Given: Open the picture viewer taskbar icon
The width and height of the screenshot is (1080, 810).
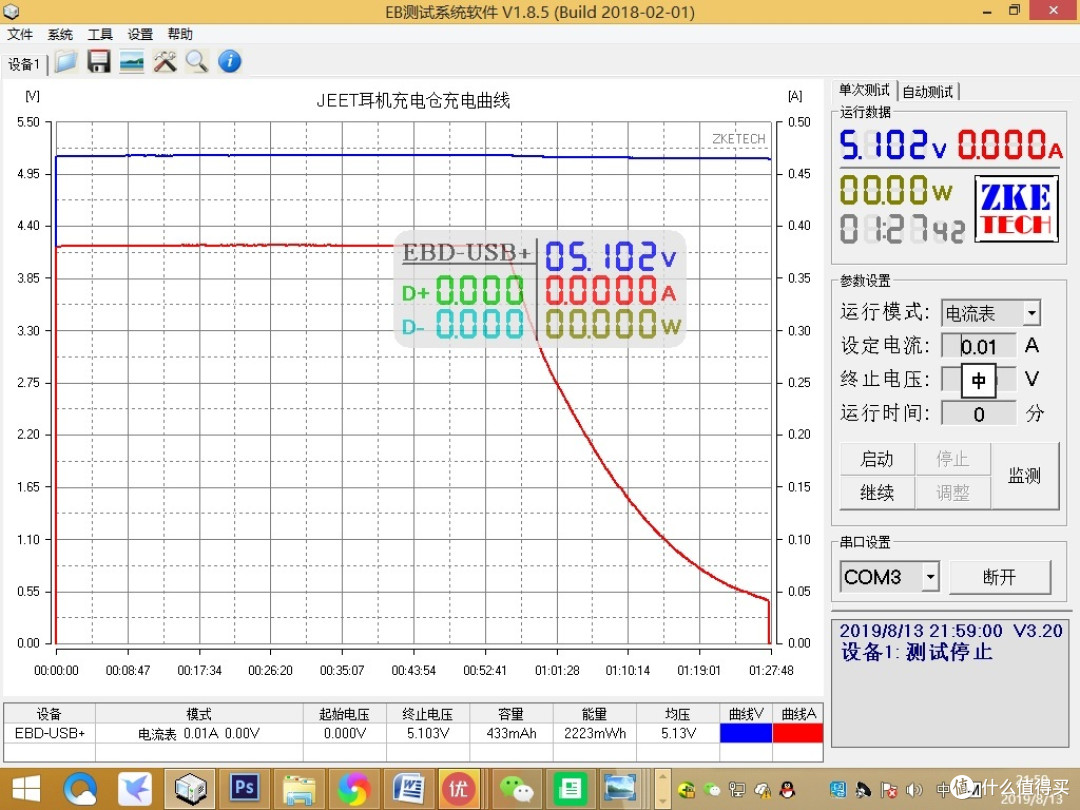Looking at the screenshot, I should tap(619, 789).
